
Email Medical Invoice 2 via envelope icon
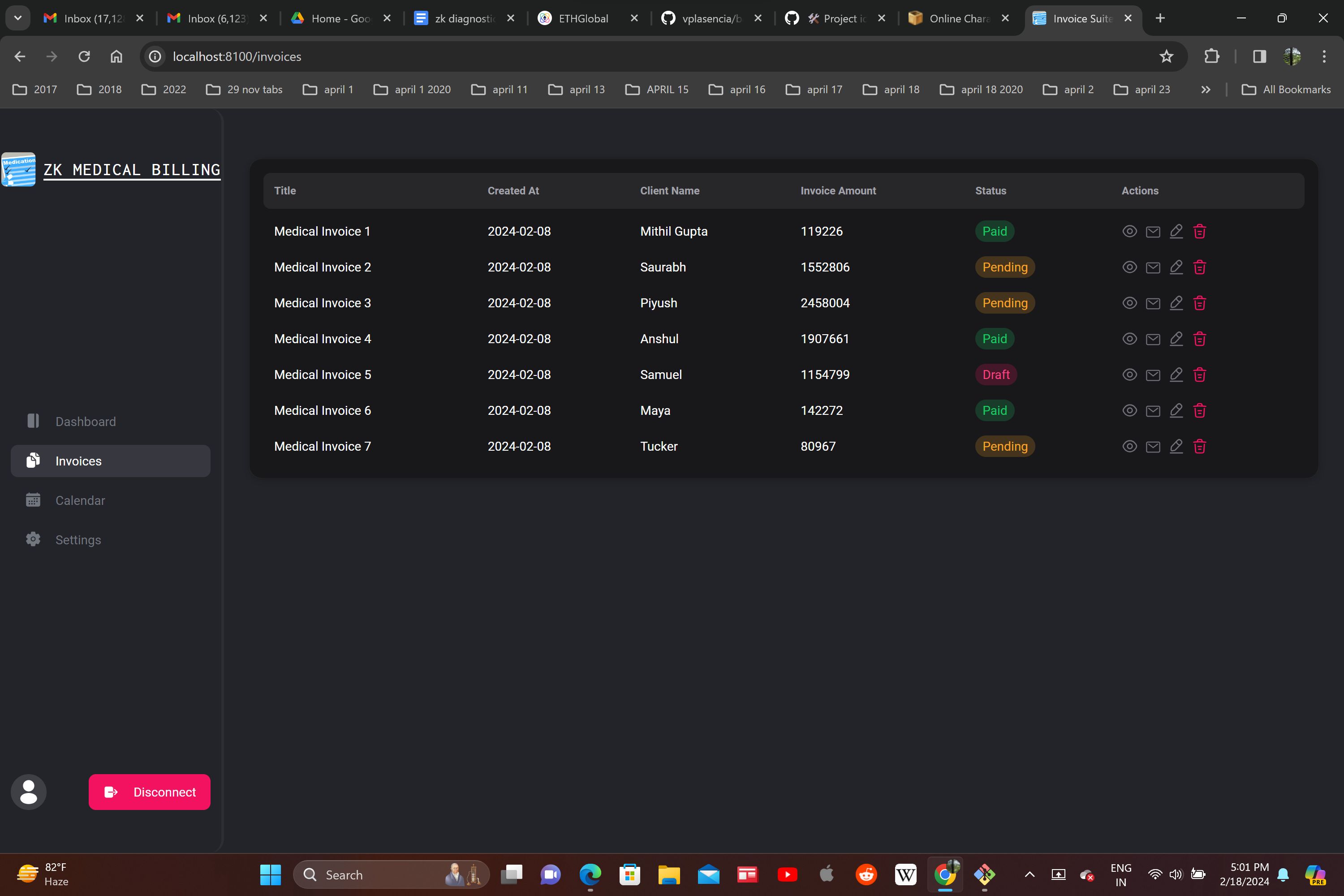pyautogui.click(x=1153, y=267)
